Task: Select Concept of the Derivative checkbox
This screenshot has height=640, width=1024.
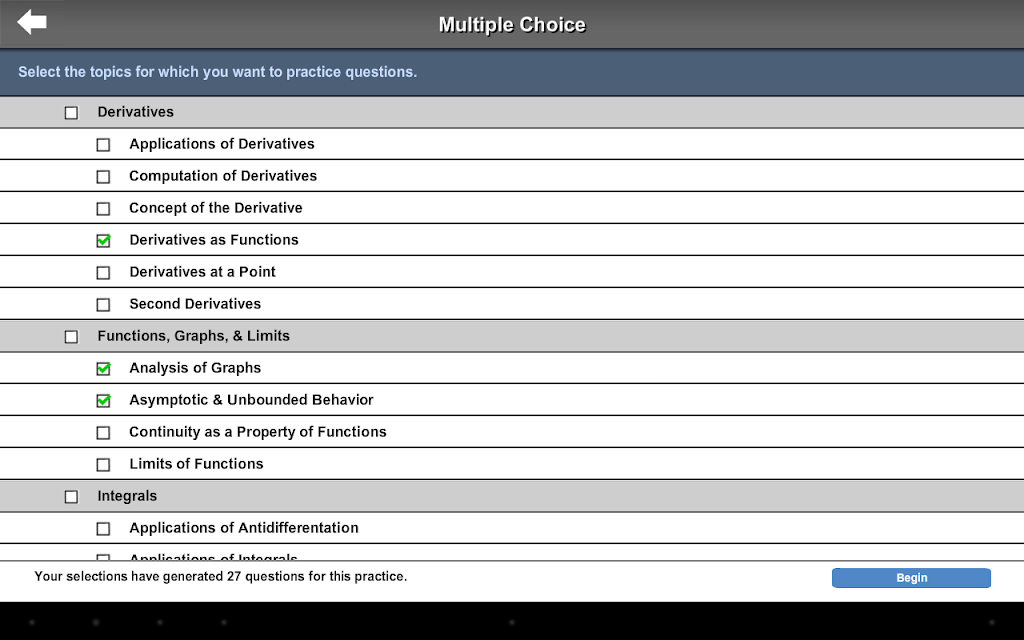Action: [103, 209]
